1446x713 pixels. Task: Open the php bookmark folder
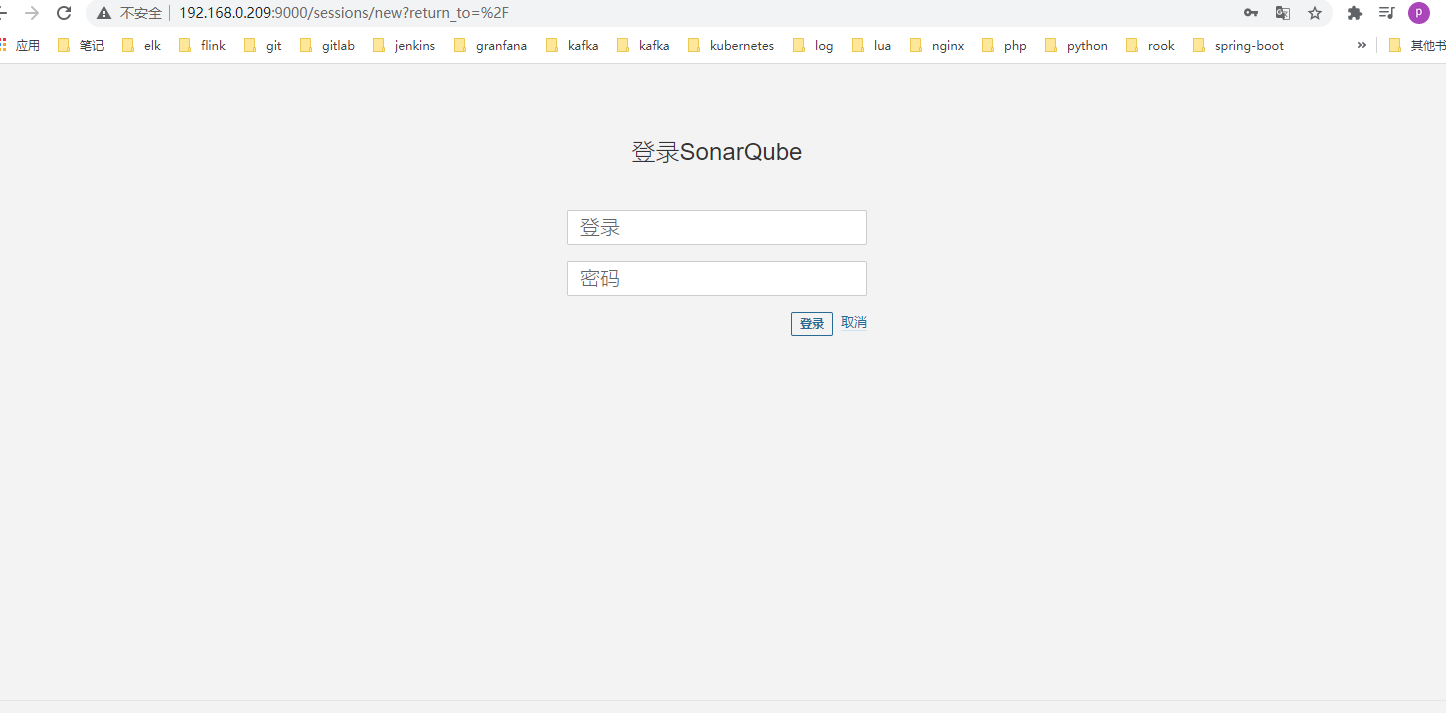pos(1005,45)
